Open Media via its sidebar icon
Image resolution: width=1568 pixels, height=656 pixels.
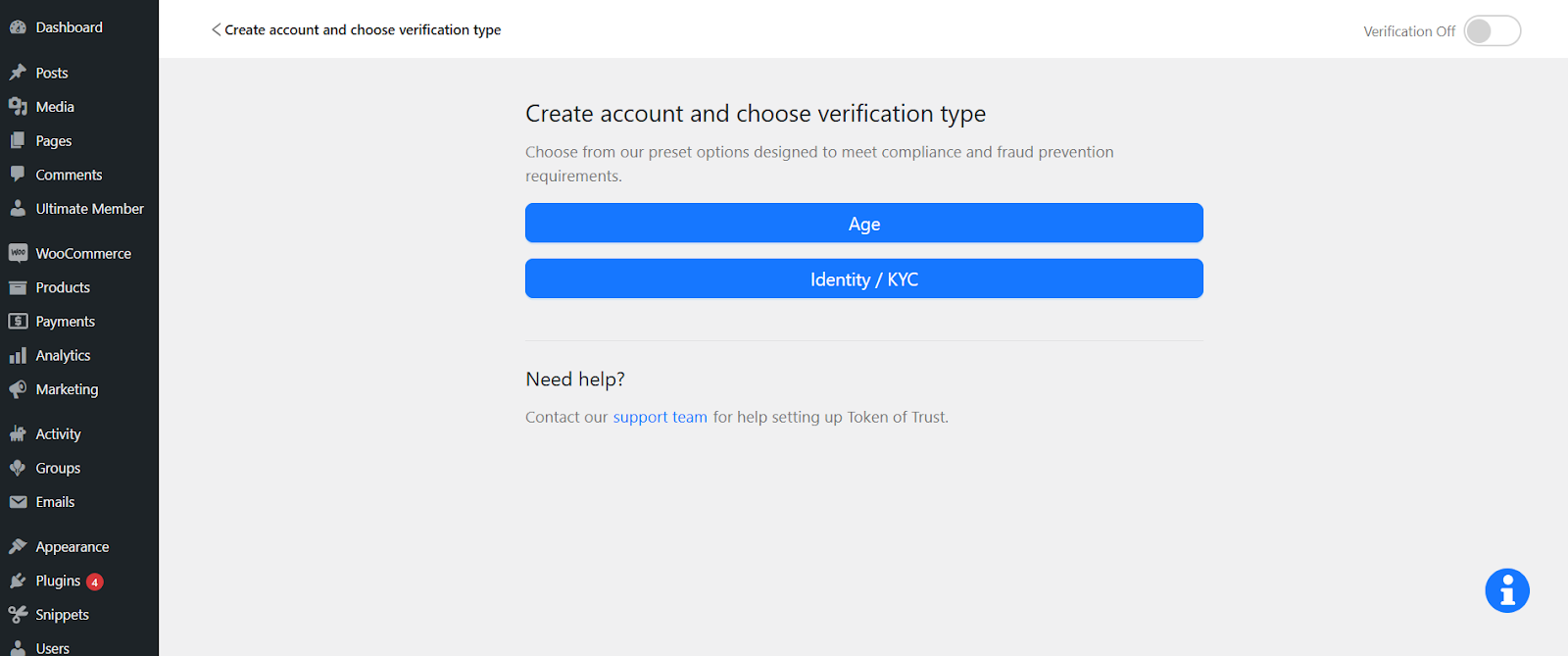[18, 107]
